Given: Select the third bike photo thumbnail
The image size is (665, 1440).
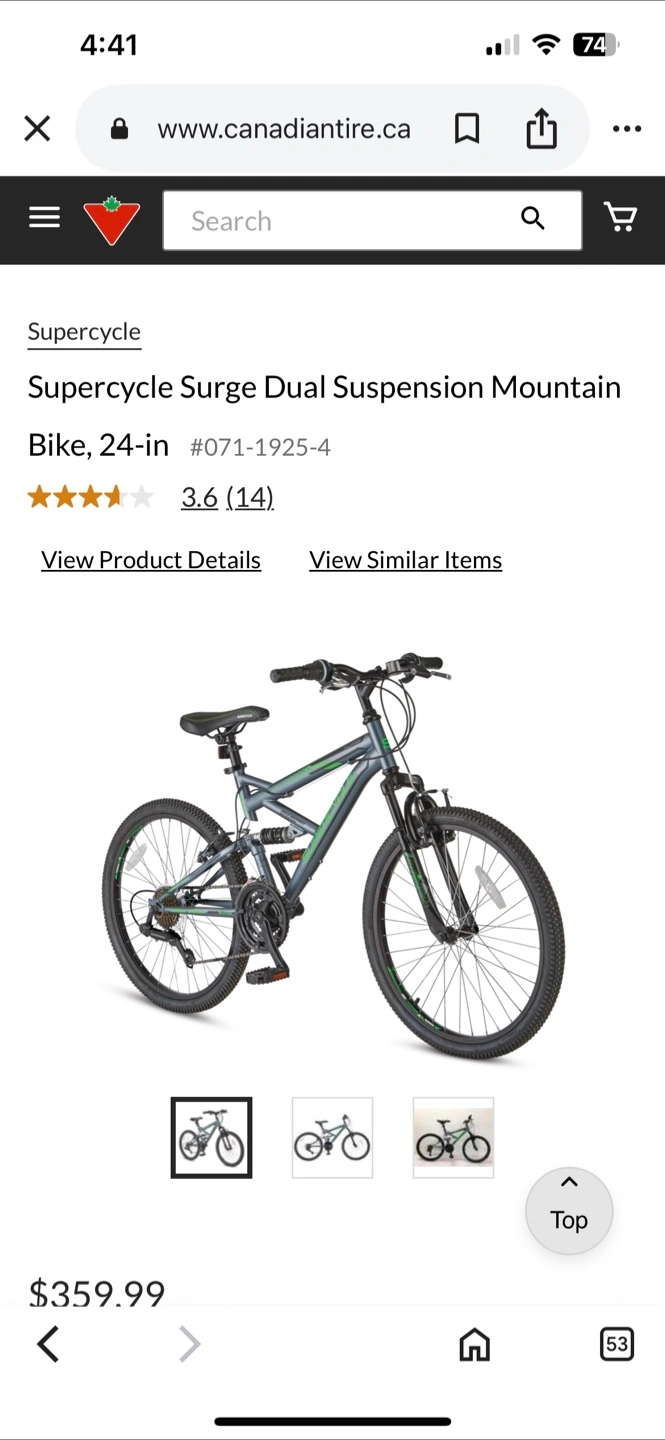Looking at the screenshot, I should tap(453, 1138).
